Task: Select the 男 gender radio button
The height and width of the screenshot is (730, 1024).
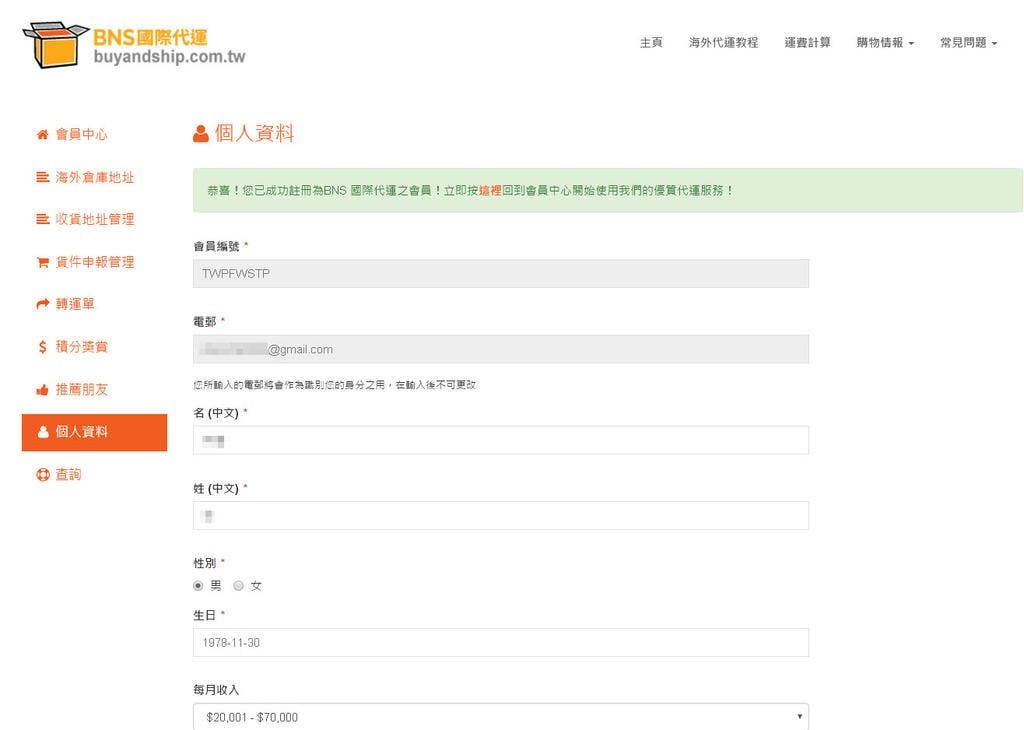Action: (x=198, y=586)
